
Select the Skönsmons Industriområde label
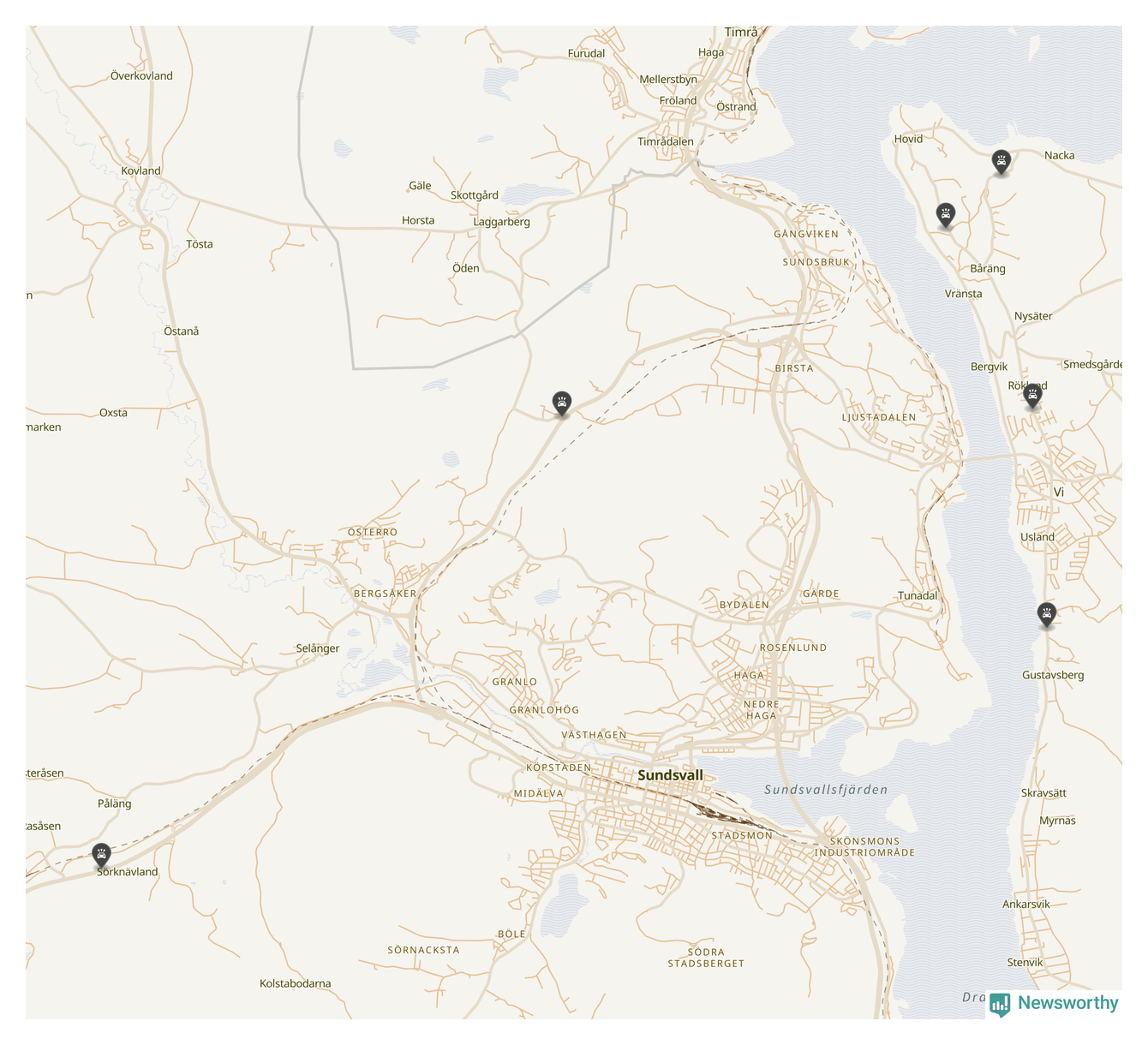tap(864, 847)
